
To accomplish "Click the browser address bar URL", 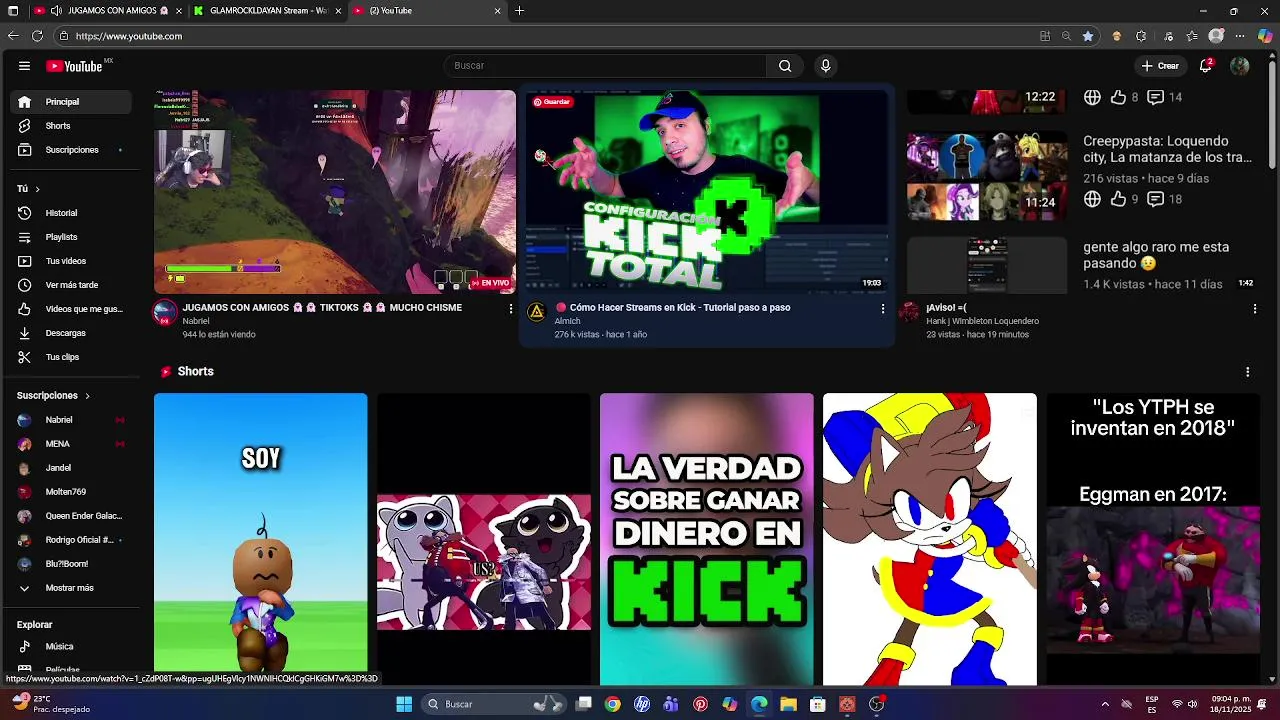I will 129,36.
